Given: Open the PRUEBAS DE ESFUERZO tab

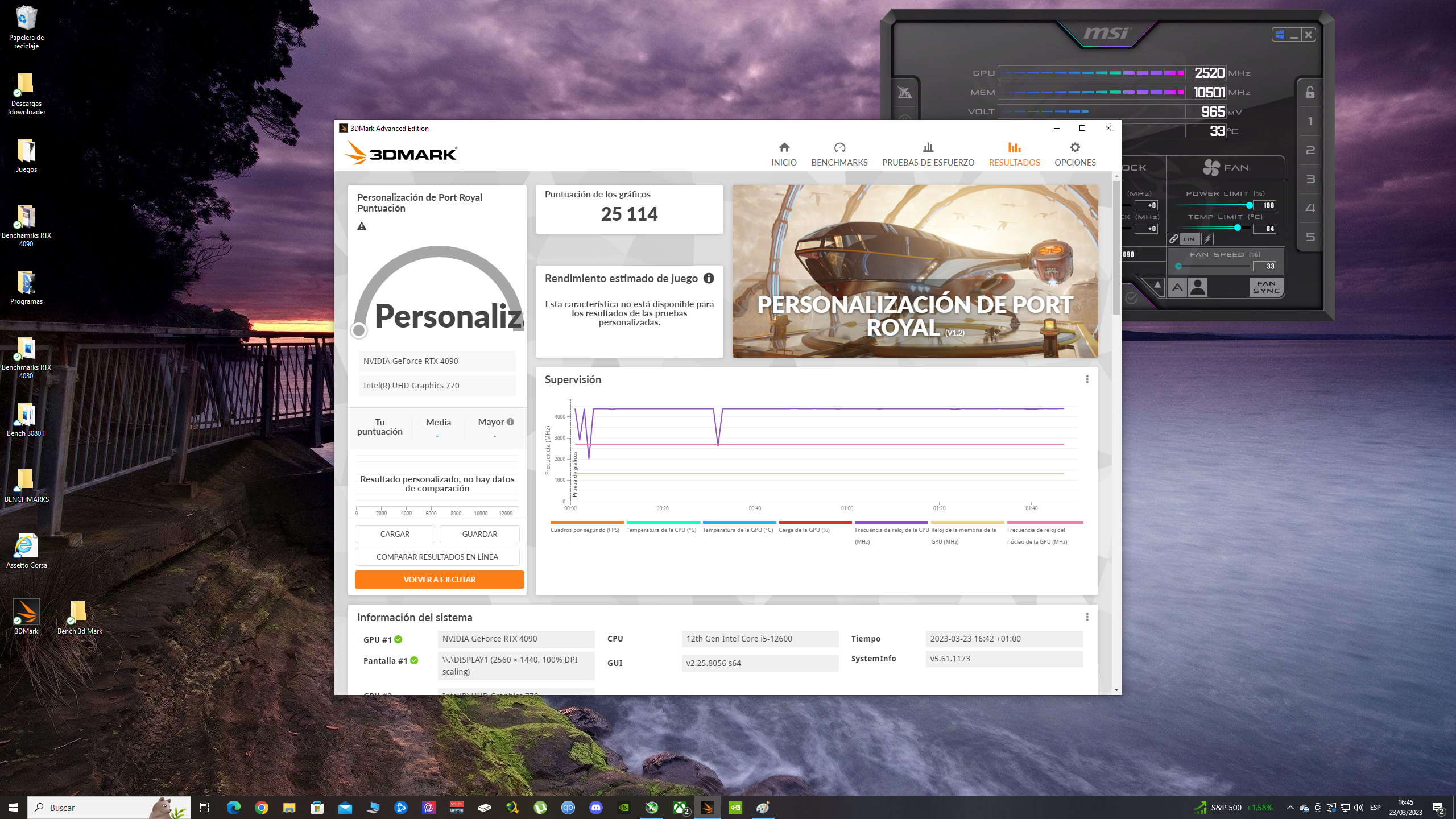Looking at the screenshot, I should click(928, 155).
